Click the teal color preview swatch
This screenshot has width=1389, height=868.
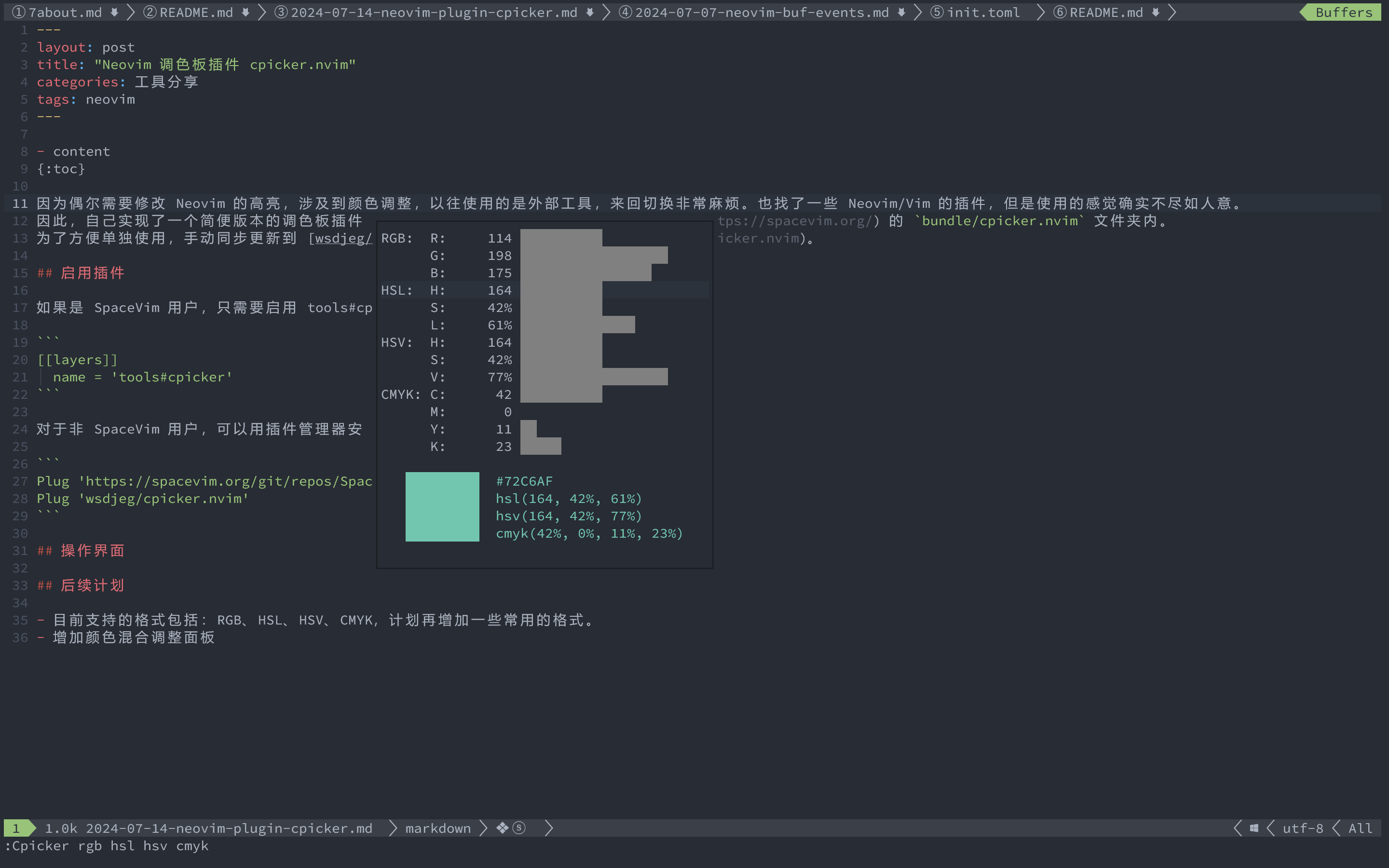(442, 506)
